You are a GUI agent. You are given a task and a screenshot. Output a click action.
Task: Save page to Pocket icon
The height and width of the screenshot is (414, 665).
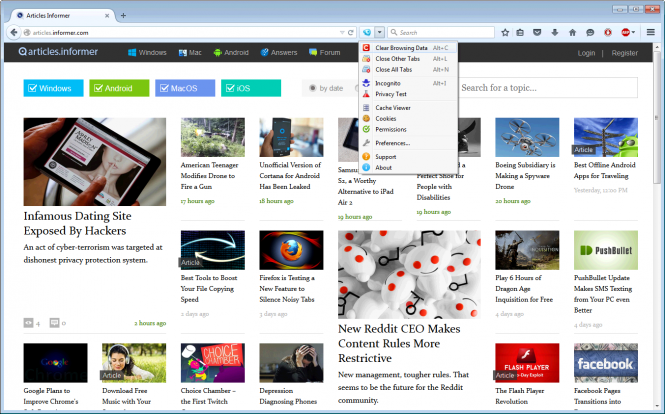pyautogui.click(x=537, y=32)
